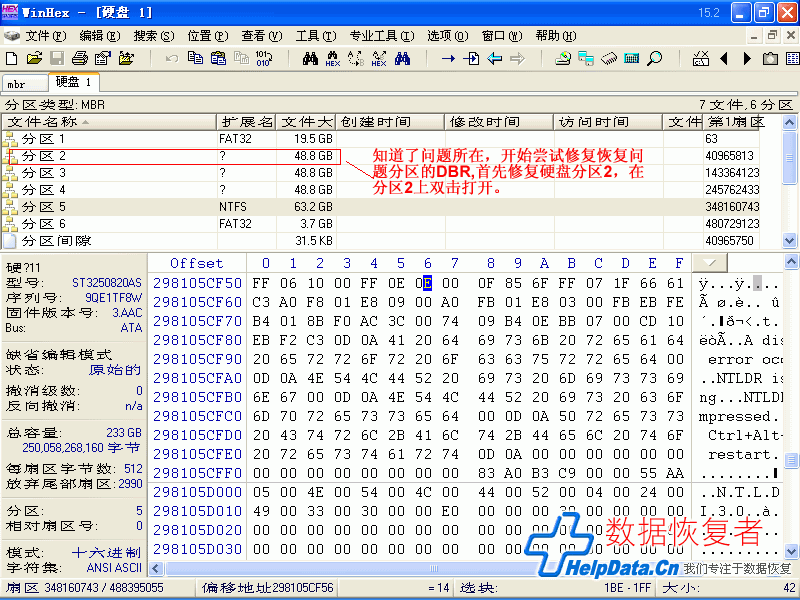Click the Open file folder icon
800x600 pixels.
coord(34,58)
